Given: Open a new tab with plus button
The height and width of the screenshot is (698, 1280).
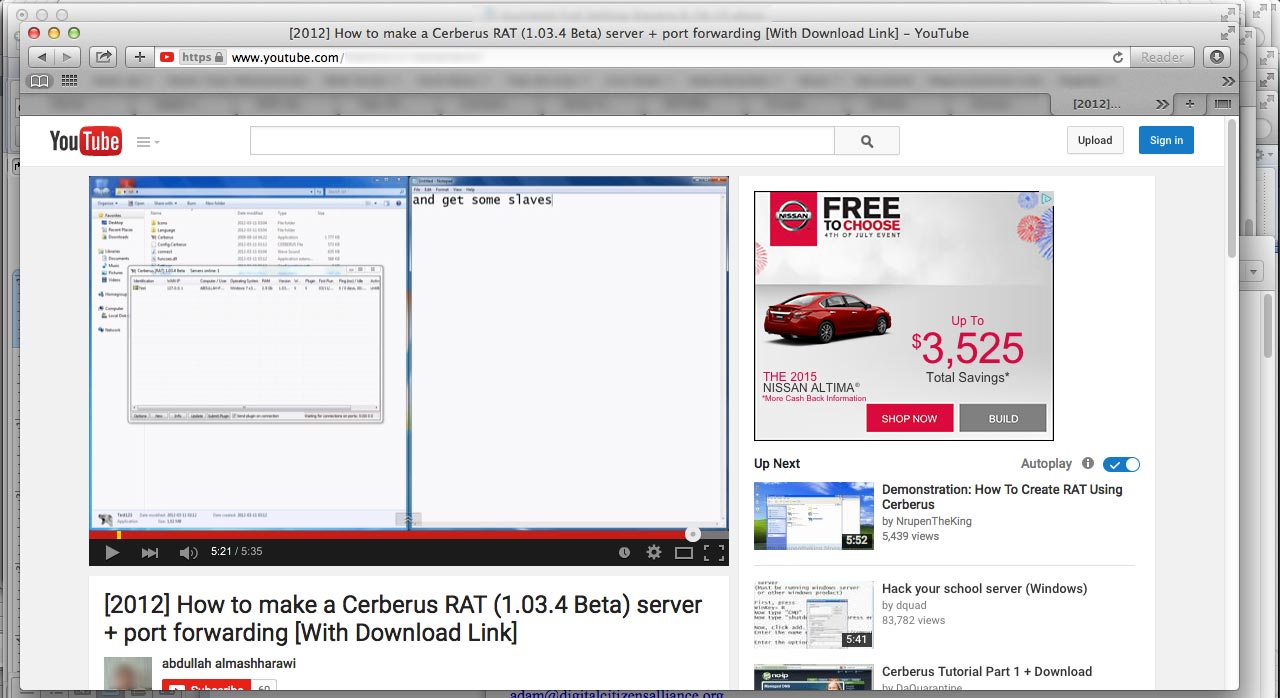Looking at the screenshot, I should [1190, 104].
